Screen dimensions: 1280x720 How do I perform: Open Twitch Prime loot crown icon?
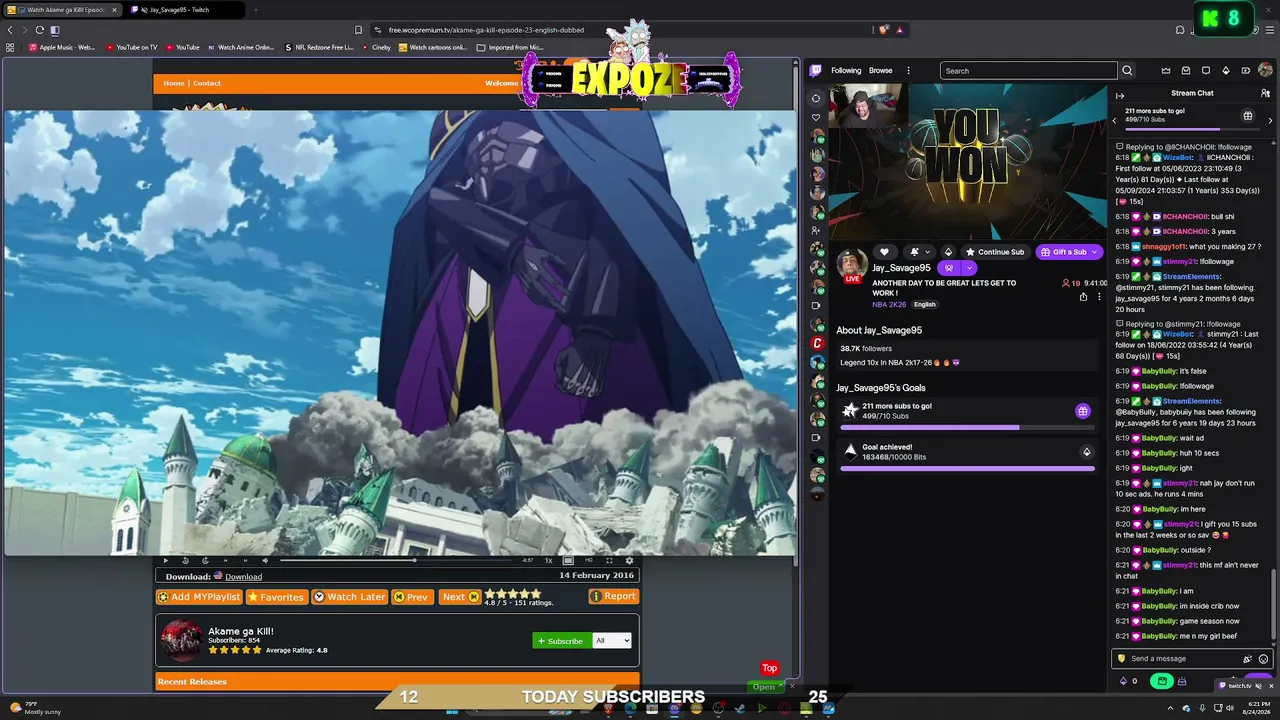tap(1166, 70)
